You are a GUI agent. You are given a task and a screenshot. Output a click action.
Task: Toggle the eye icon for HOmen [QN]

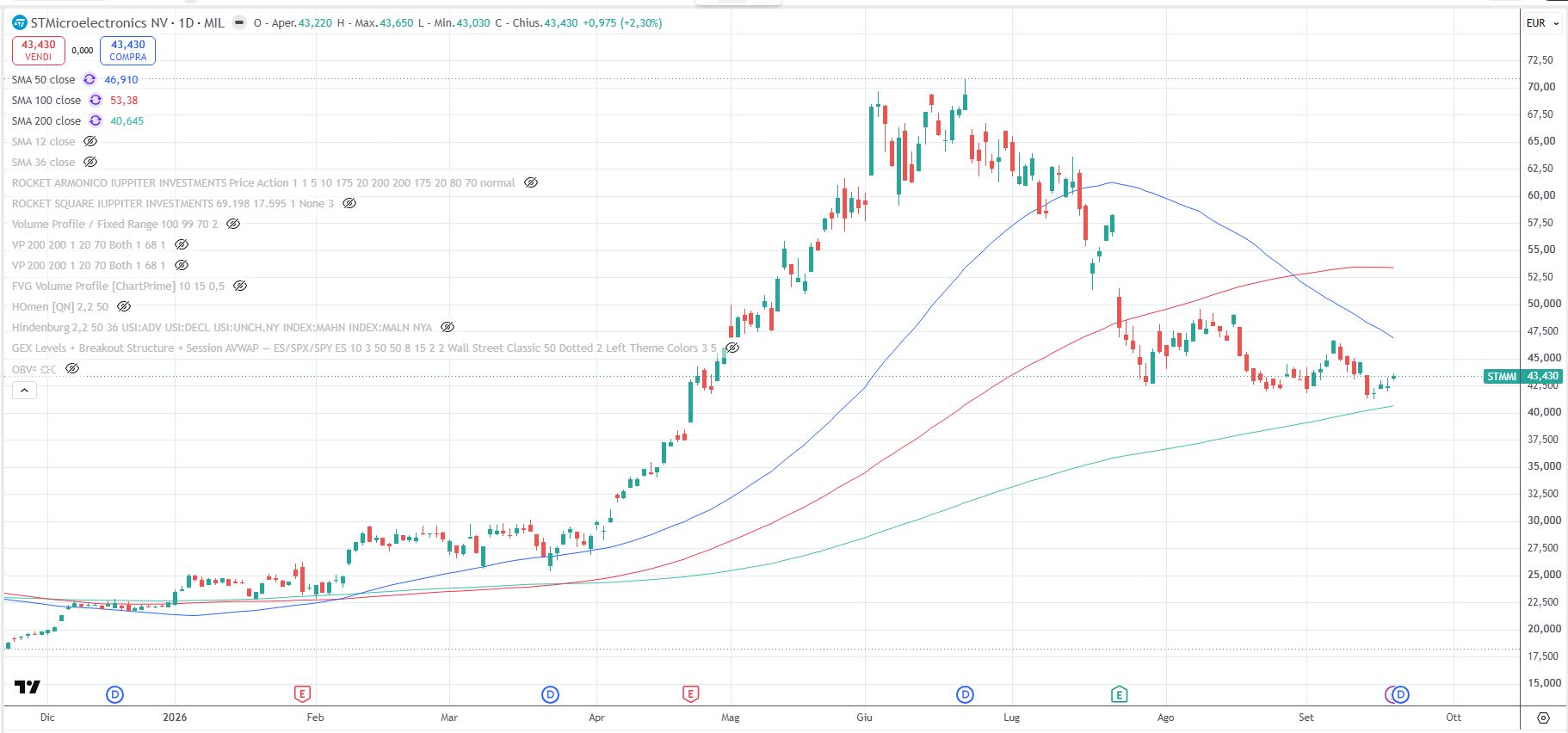point(124,306)
